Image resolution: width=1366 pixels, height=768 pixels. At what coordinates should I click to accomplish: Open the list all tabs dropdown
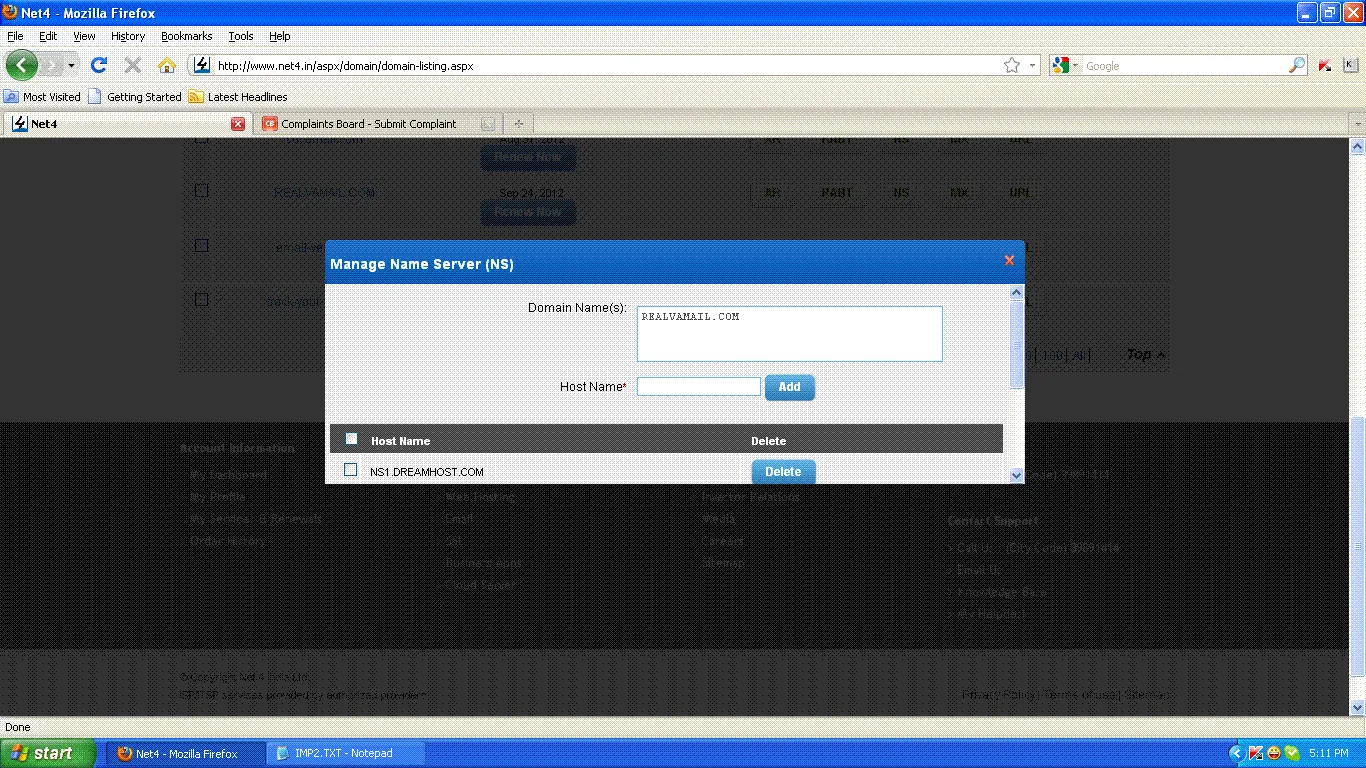click(1356, 124)
